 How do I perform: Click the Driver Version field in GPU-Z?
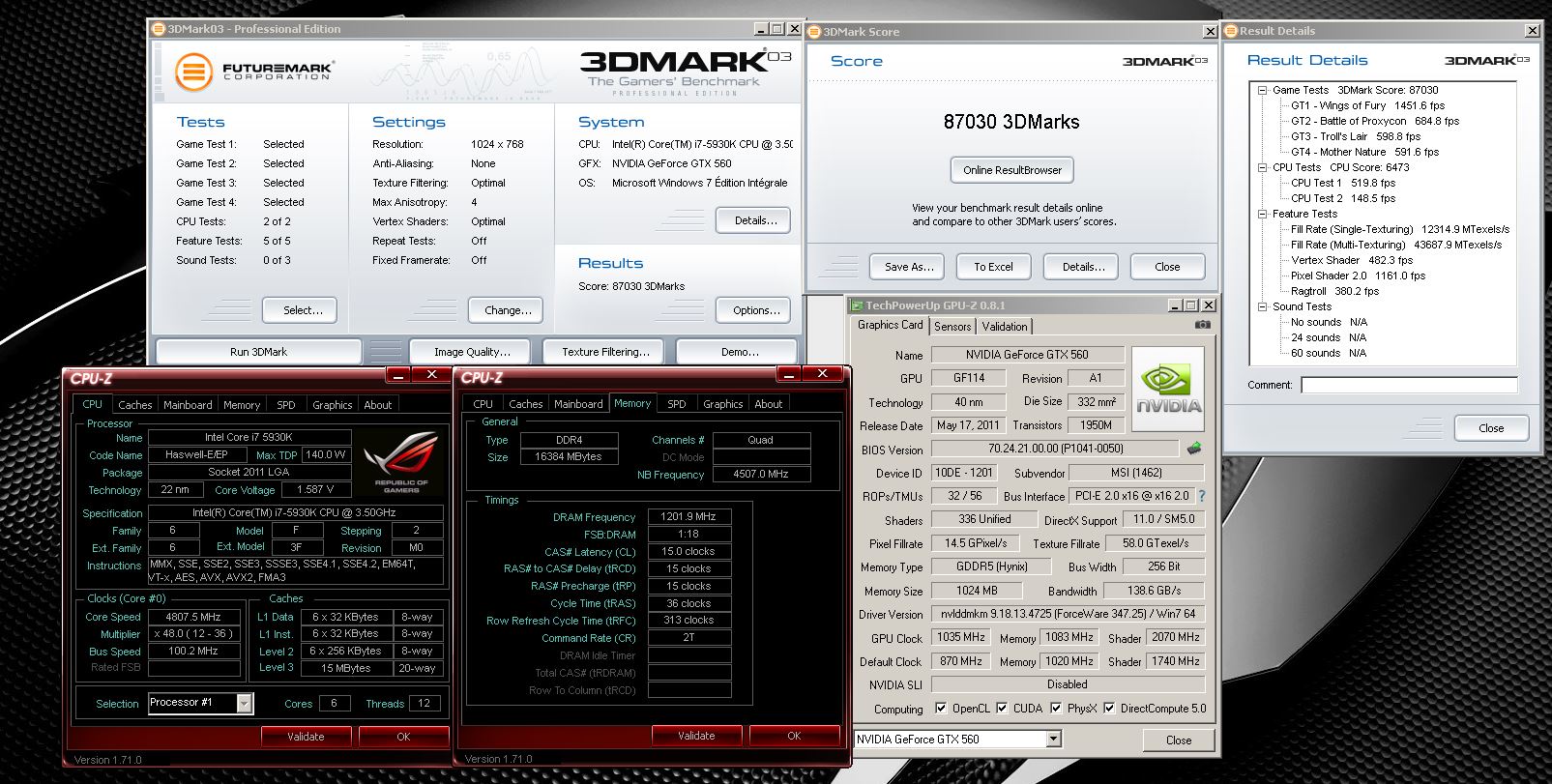pyautogui.click(x=1068, y=614)
